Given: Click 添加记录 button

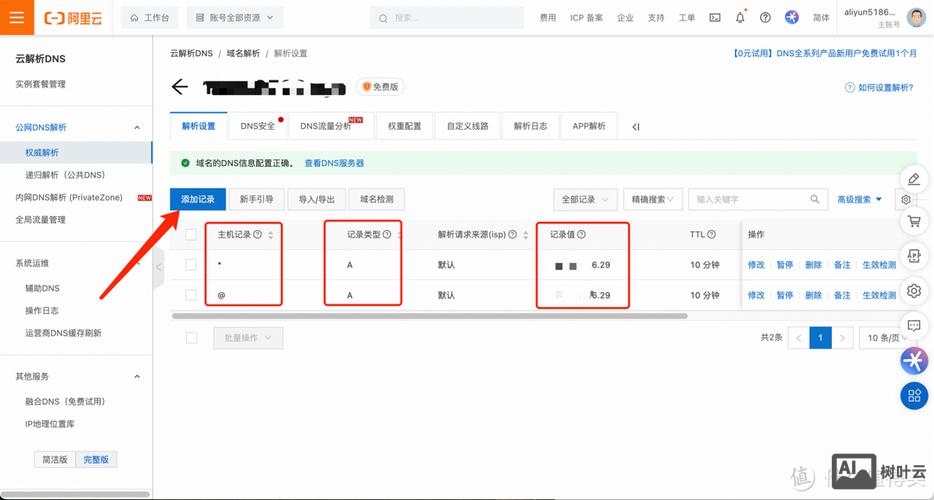Looking at the screenshot, I should tap(198, 199).
